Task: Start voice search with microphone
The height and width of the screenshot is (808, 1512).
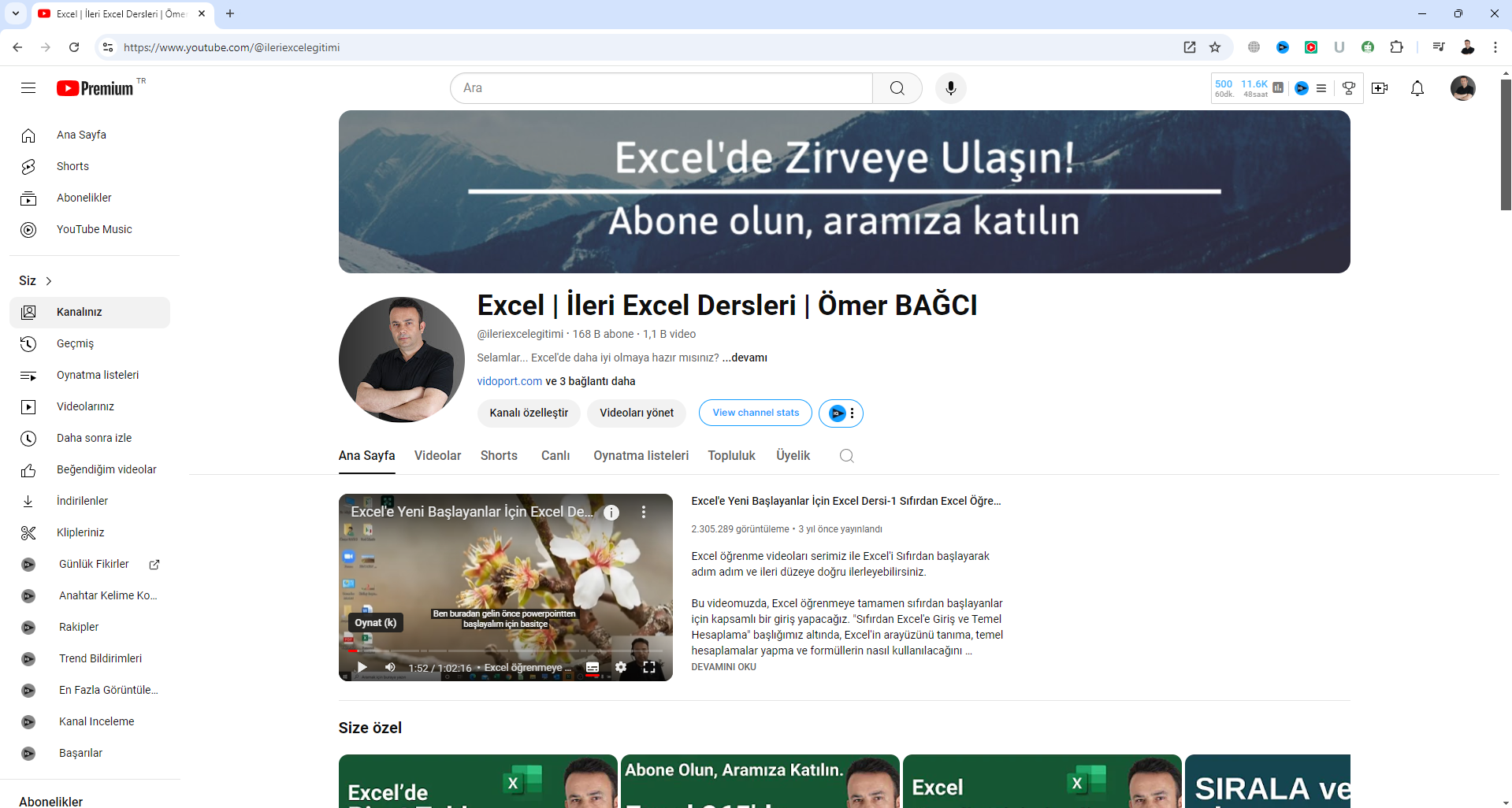Action: [x=951, y=88]
